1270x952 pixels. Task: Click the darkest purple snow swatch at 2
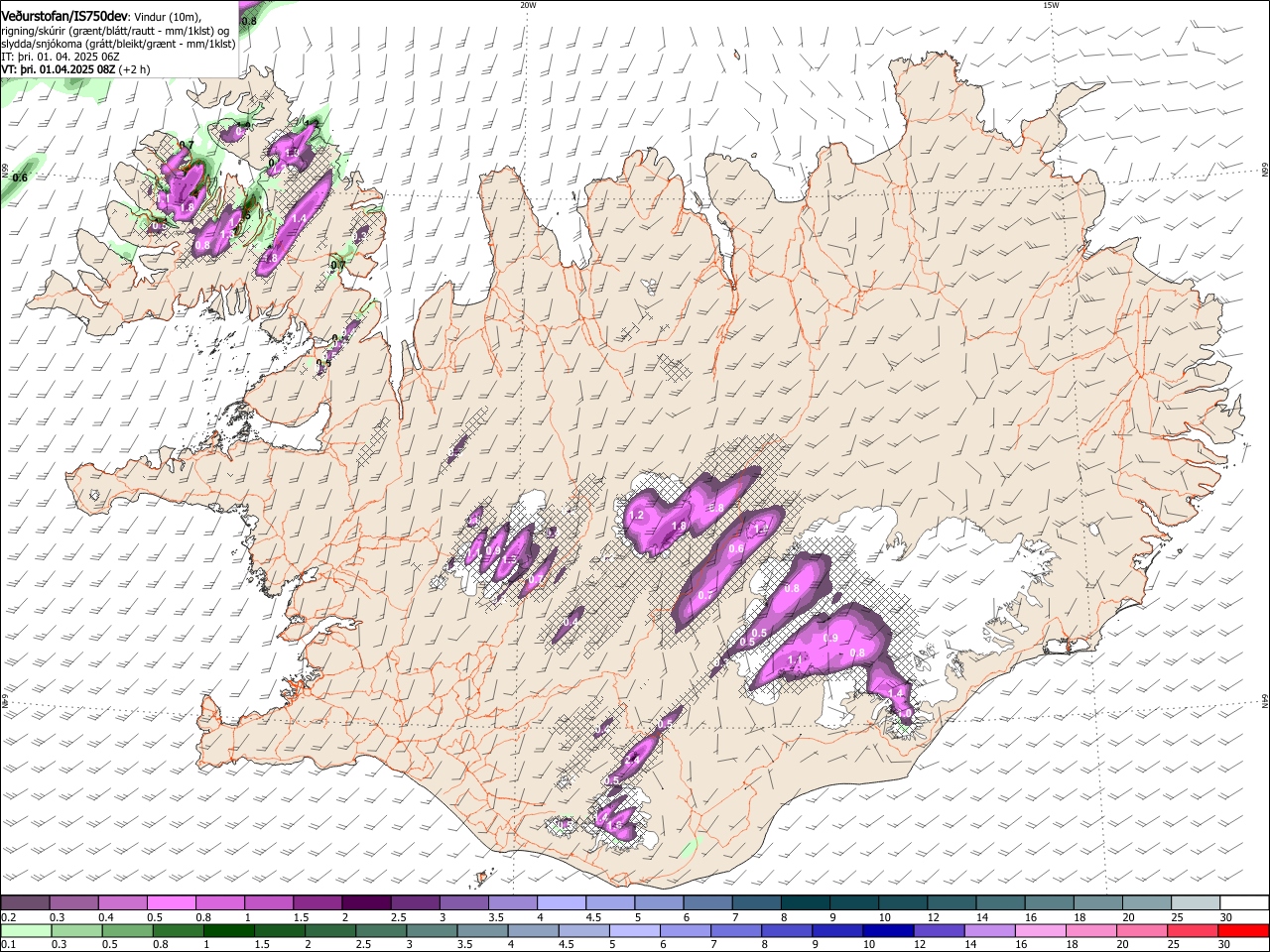(365, 903)
